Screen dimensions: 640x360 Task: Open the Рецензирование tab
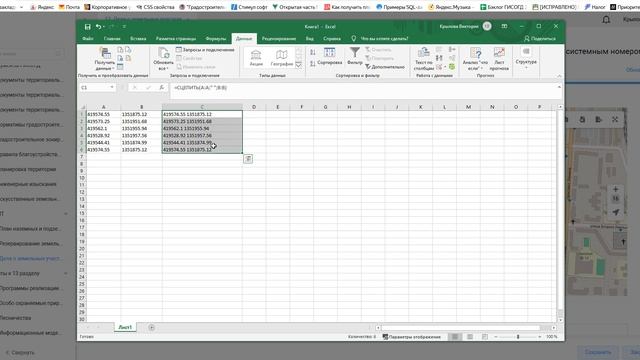279,39
